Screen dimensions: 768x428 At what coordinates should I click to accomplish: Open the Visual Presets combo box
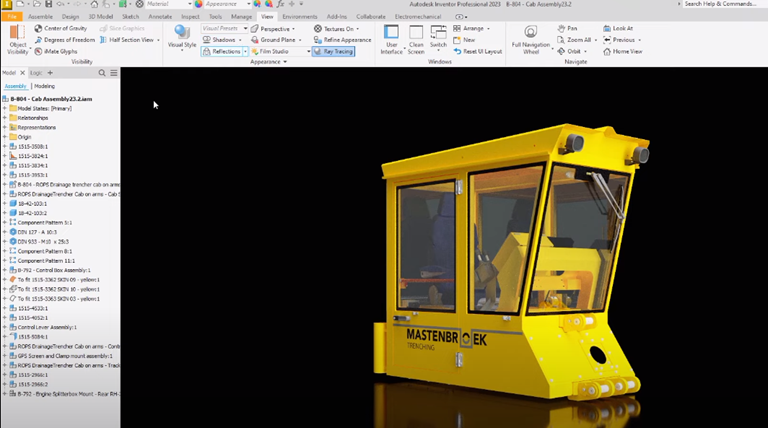pyautogui.click(x=224, y=28)
